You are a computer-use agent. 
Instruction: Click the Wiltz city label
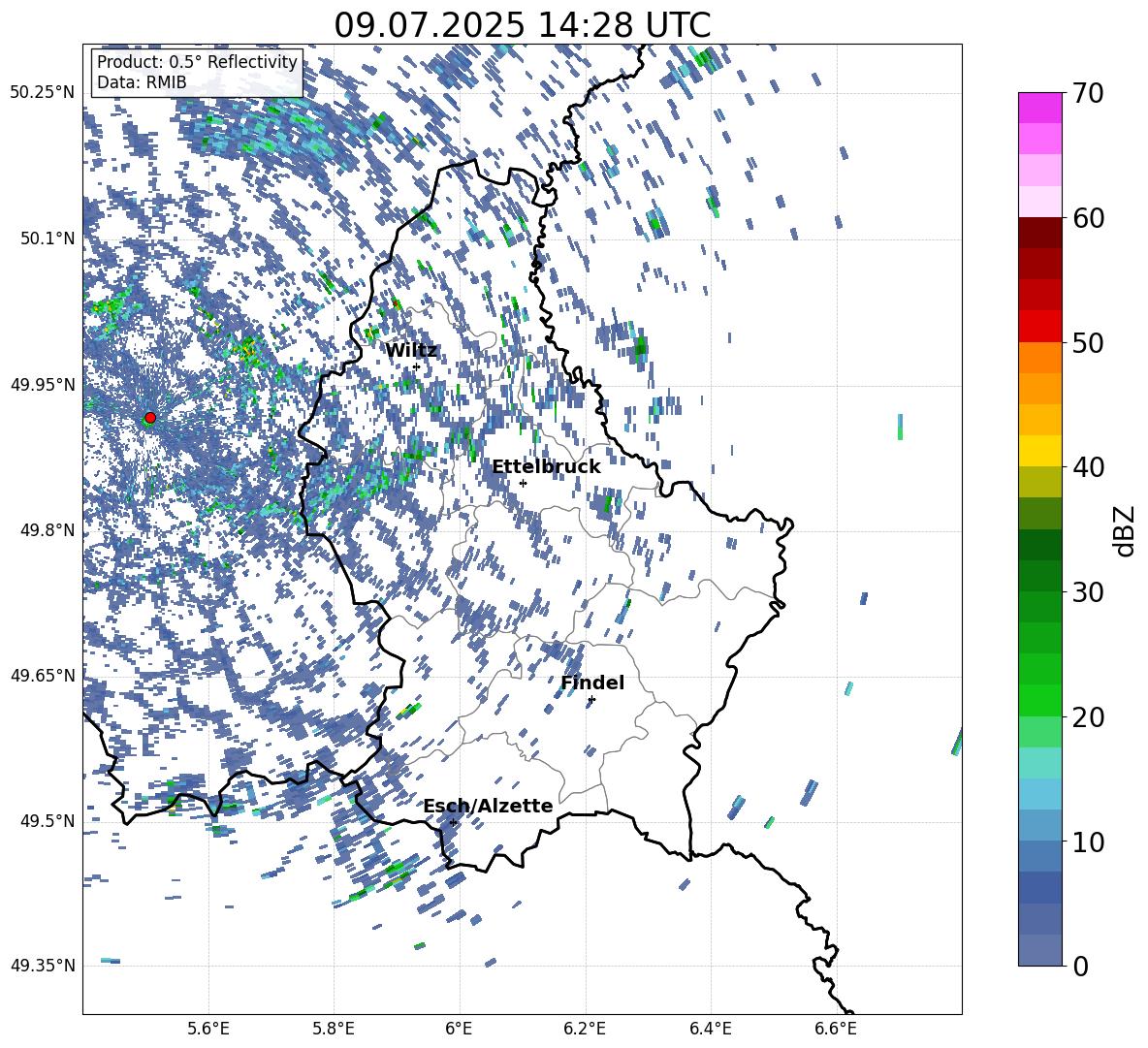click(411, 351)
